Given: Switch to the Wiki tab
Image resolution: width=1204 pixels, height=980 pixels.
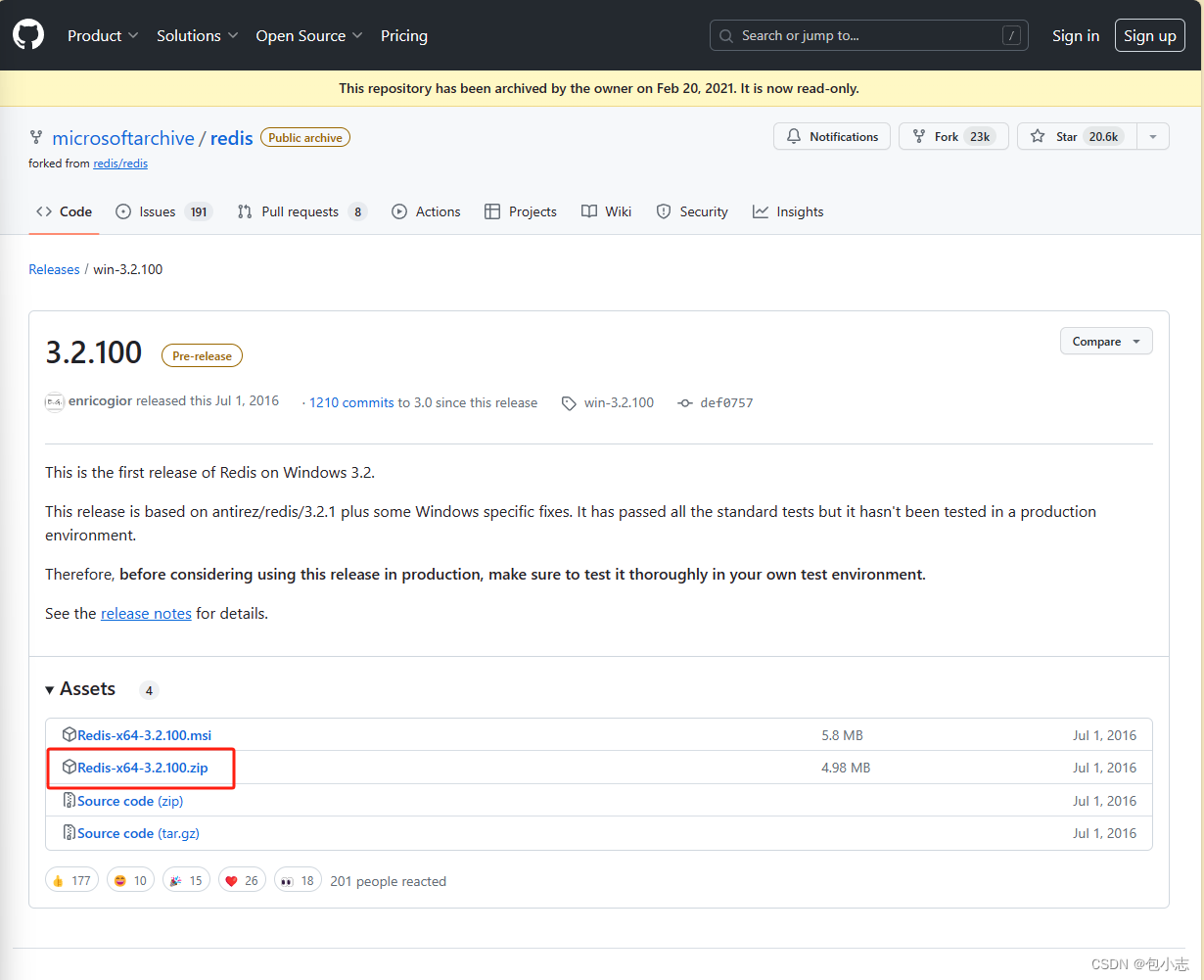Looking at the screenshot, I should pos(606,211).
